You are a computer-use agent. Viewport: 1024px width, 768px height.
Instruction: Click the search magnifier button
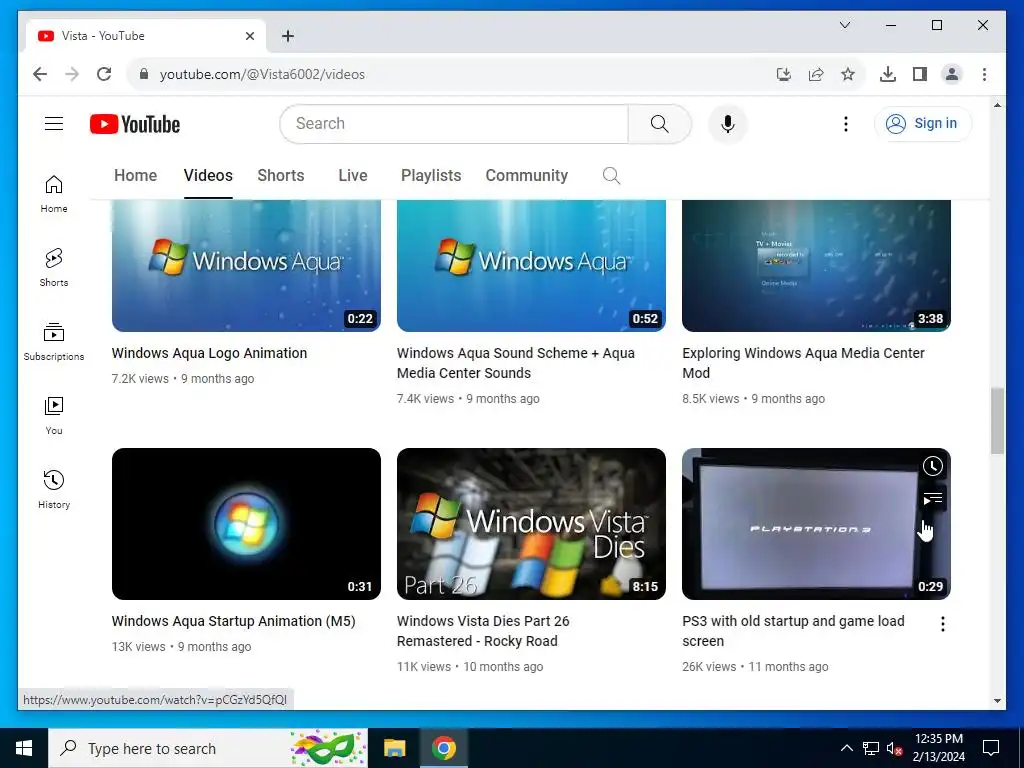(x=660, y=123)
